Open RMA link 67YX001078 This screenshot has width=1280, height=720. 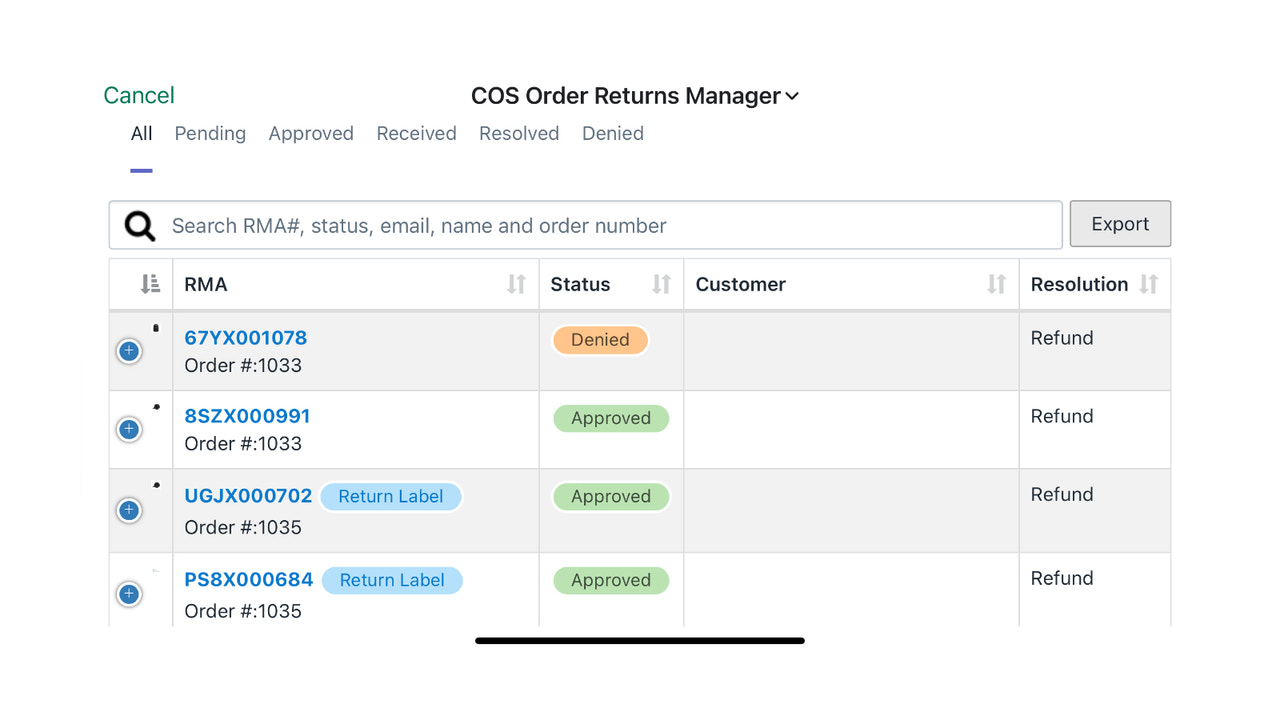coord(246,338)
